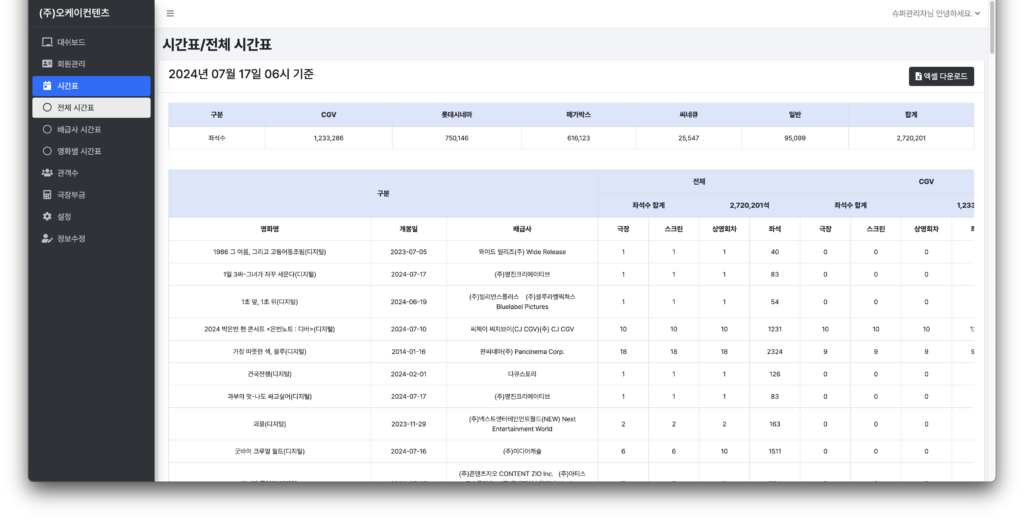Select the 배급사 시간표 circle option
The width and height of the screenshot is (1024, 519).
click(x=47, y=129)
